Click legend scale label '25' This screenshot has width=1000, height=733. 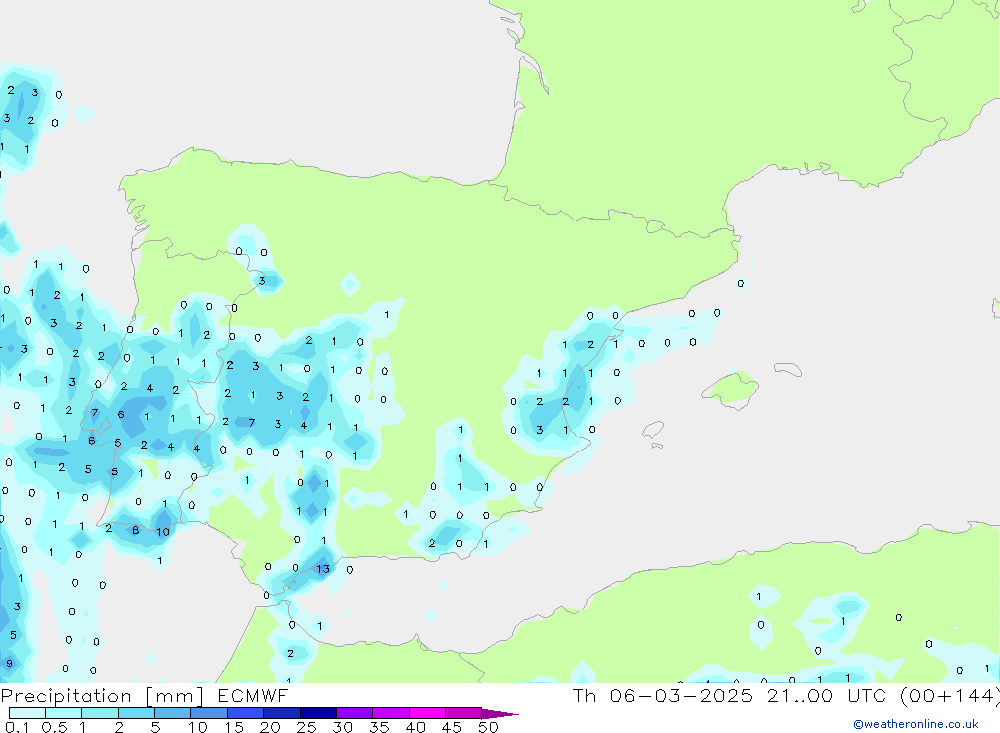pyautogui.click(x=307, y=727)
